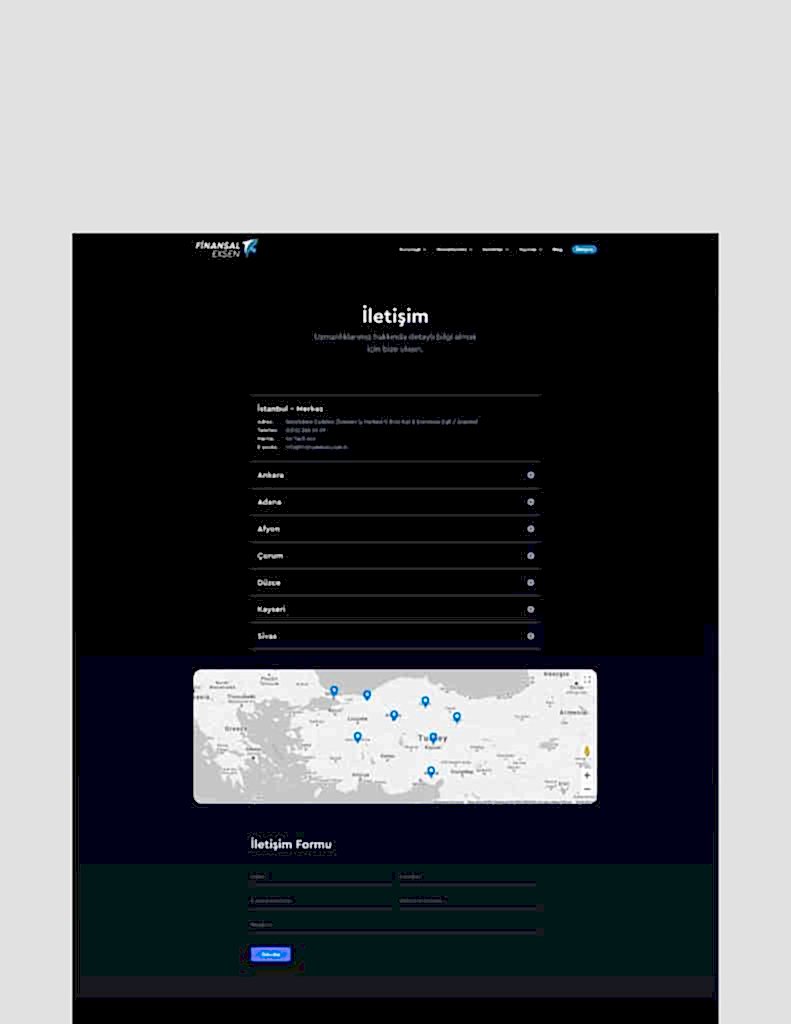Select the Adana map pin near the southern coast
The width and height of the screenshot is (791, 1024).
point(431,771)
